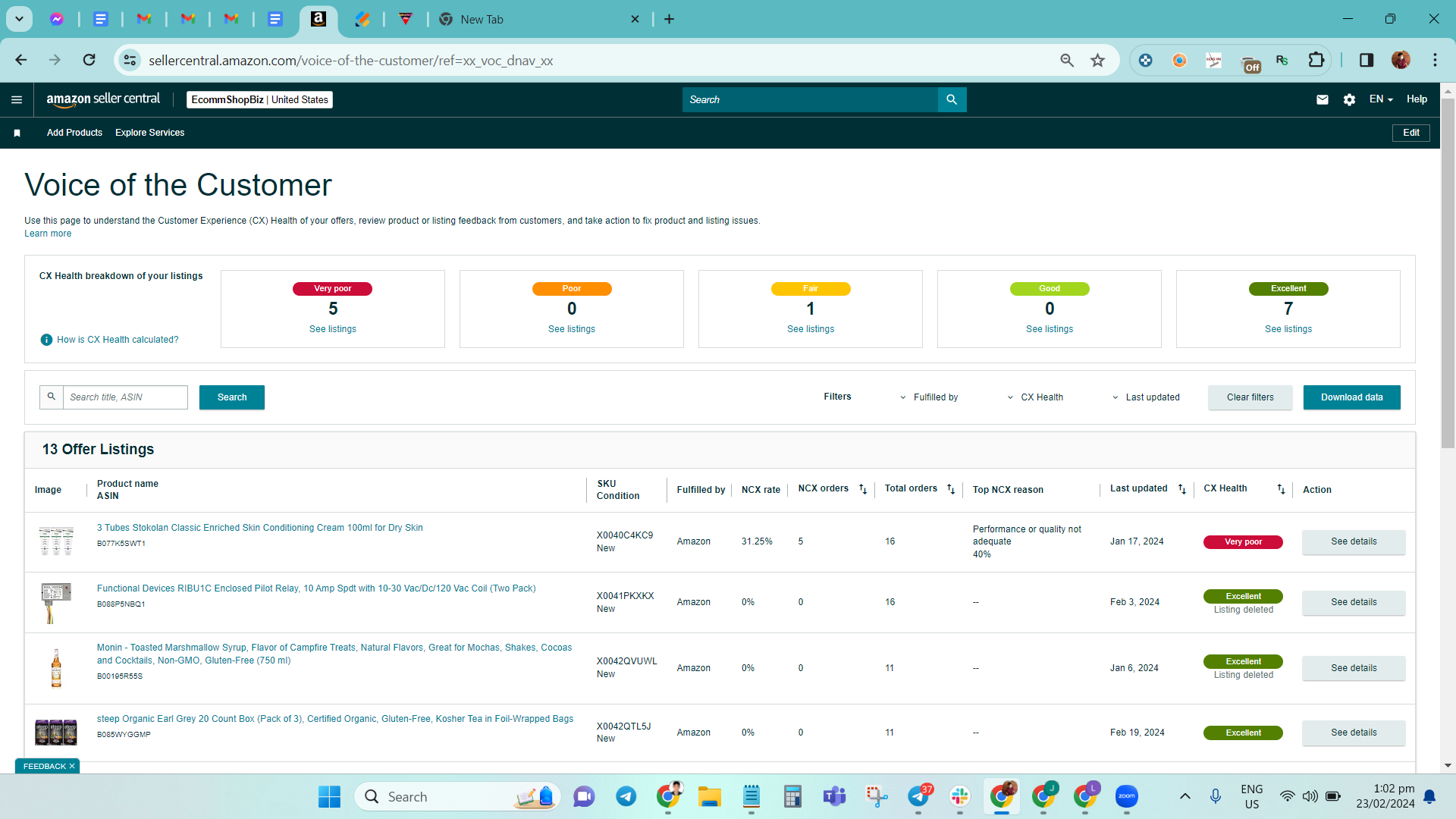Screen dimensions: 1456x819
Task: Open a new browser tab
Action: [669, 19]
